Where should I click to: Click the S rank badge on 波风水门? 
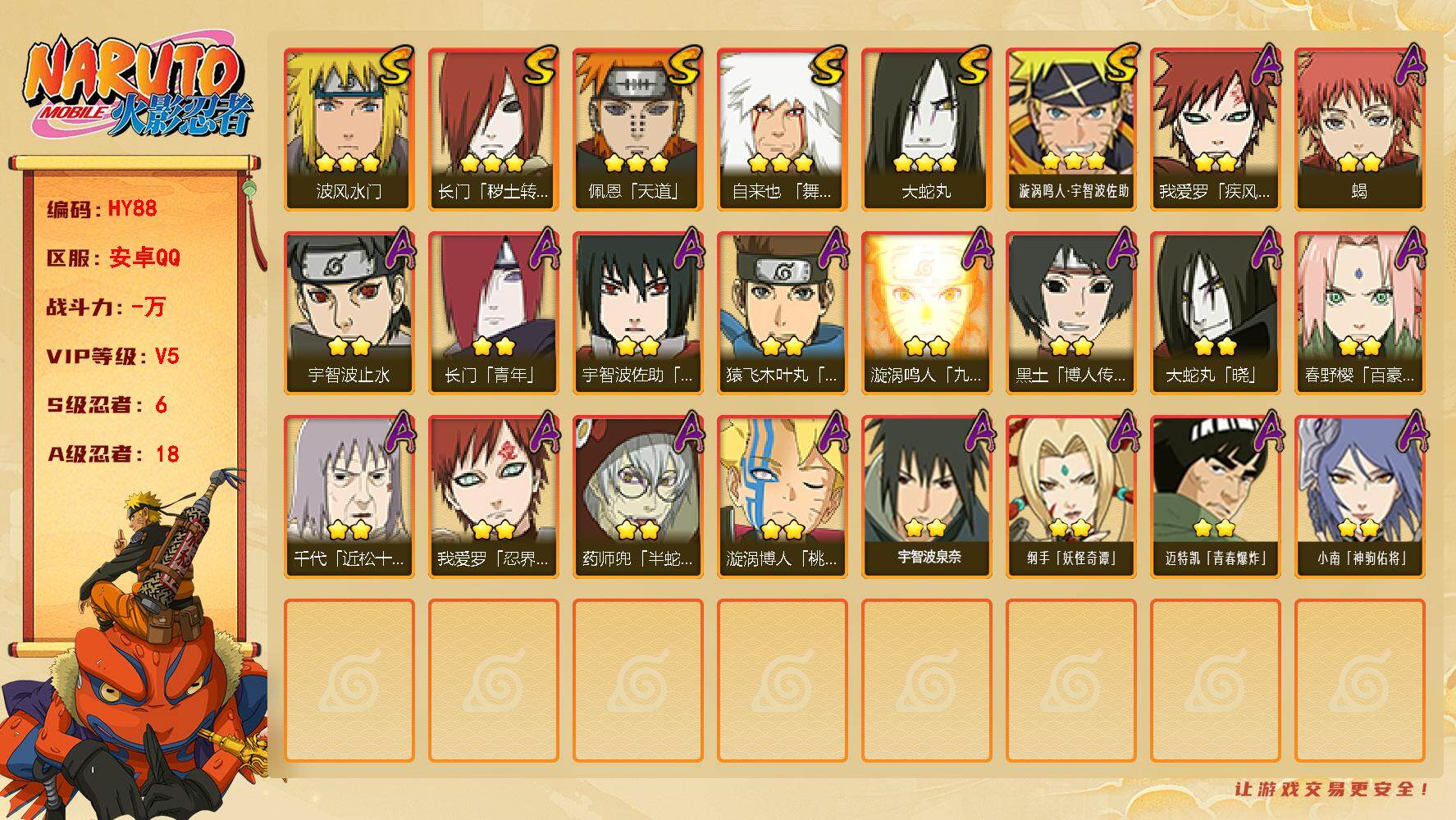pyautogui.click(x=395, y=66)
